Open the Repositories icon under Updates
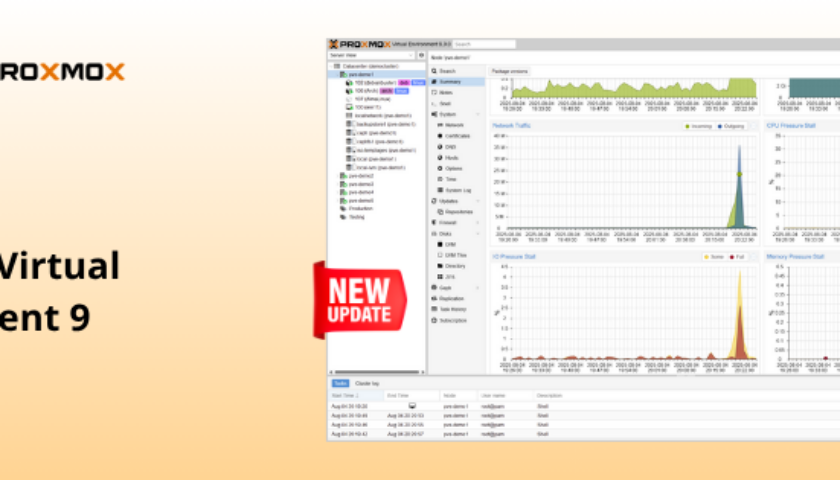Image resolution: width=840 pixels, height=480 pixels. point(440,212)
